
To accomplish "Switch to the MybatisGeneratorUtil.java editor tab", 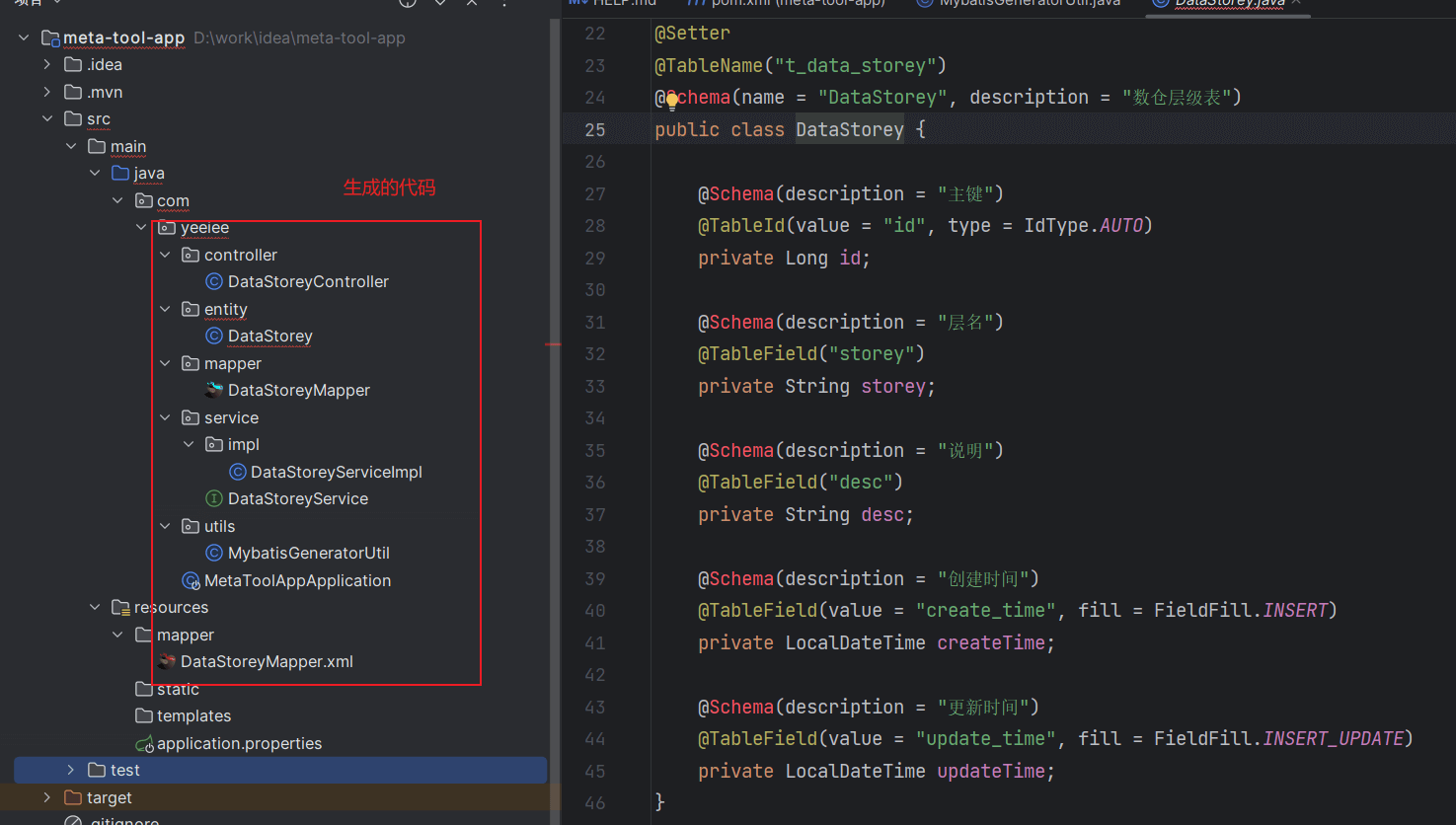I will click(x=1029, y=3).
